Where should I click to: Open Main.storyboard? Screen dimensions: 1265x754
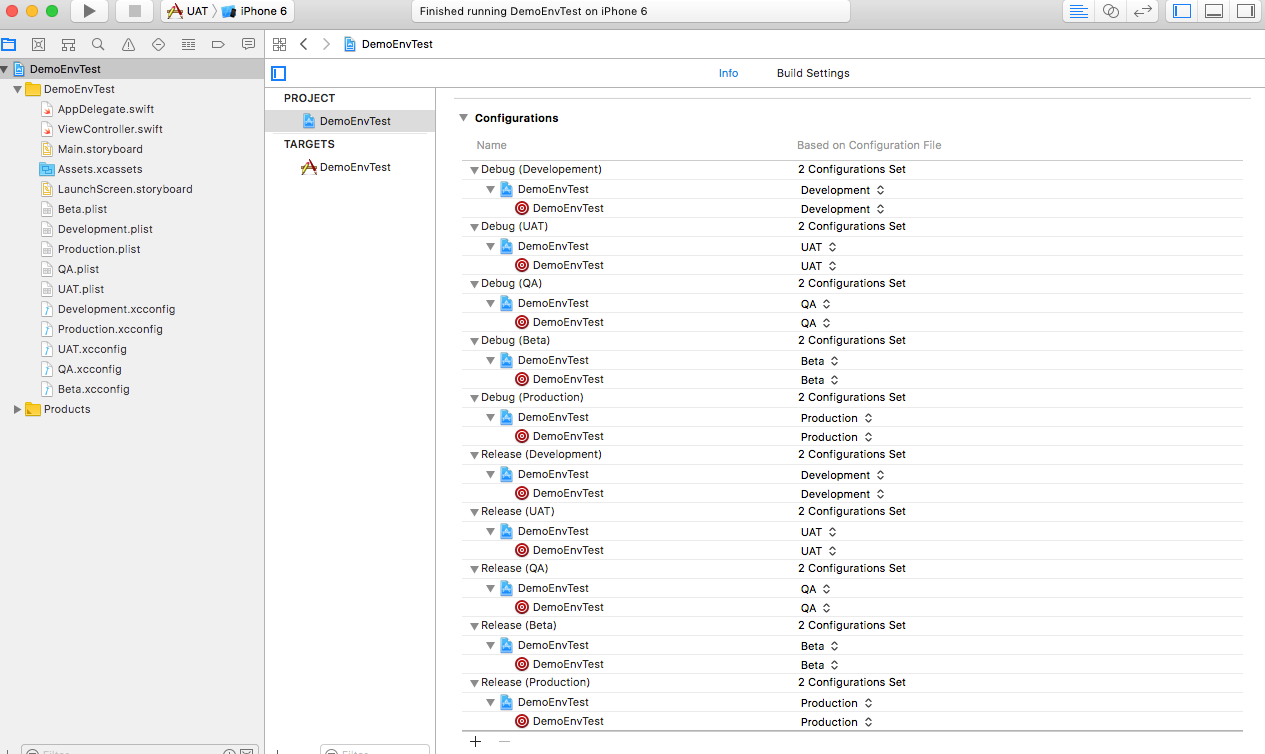click(100, 149)
